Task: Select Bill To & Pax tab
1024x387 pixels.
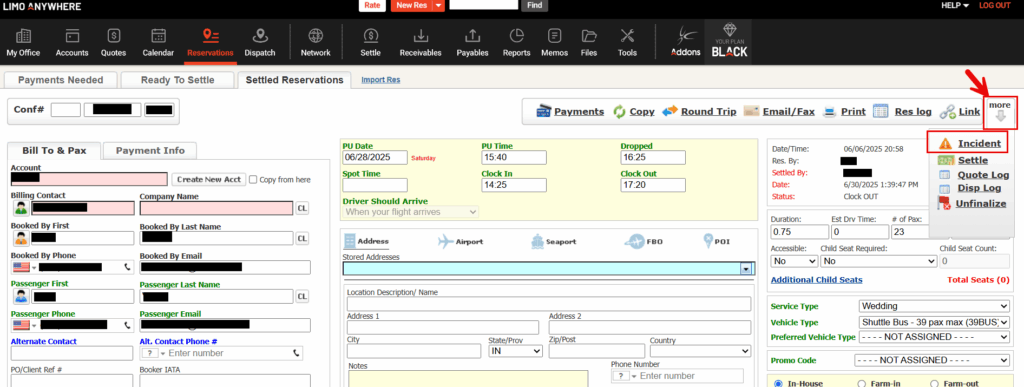Action: 54,150
